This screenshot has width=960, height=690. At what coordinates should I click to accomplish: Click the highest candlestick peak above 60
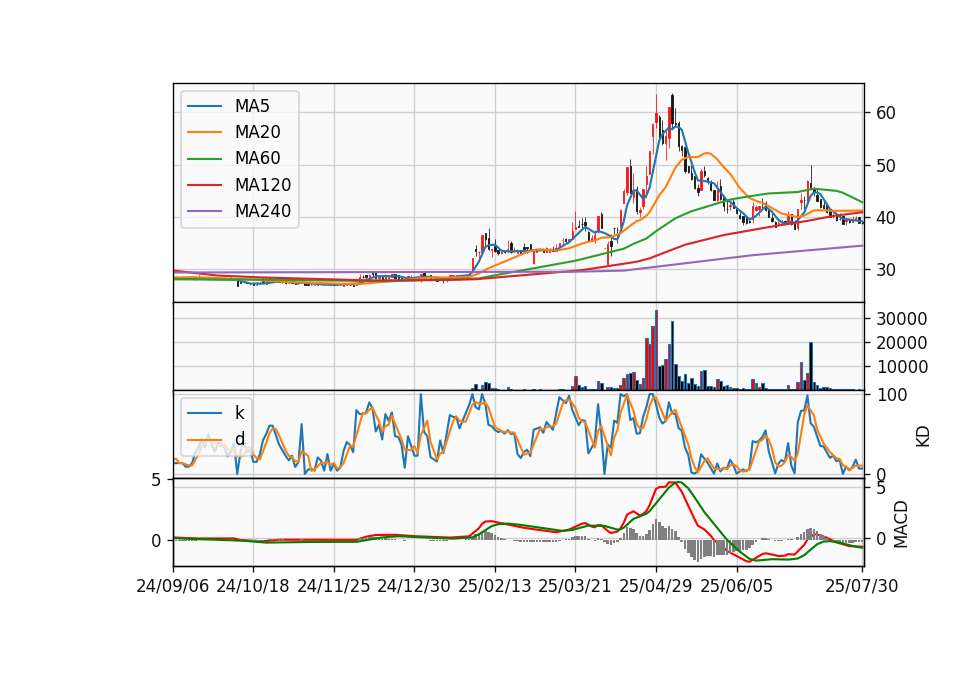tap(672, 110)
